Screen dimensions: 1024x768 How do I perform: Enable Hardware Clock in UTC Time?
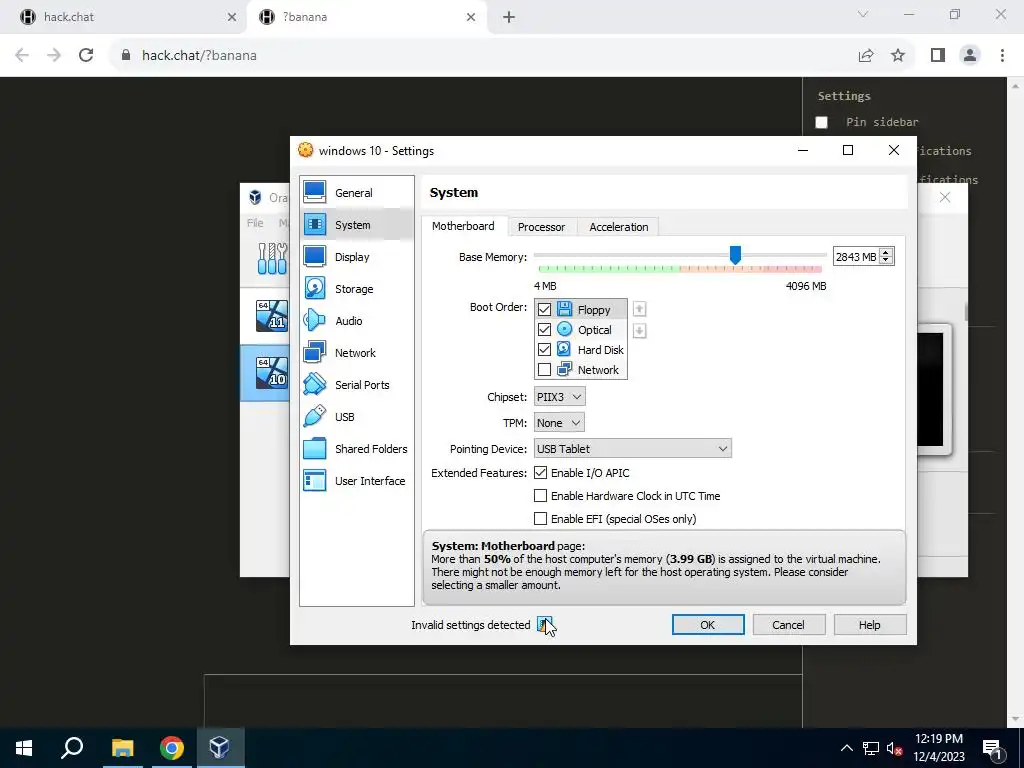coord(541,496)
